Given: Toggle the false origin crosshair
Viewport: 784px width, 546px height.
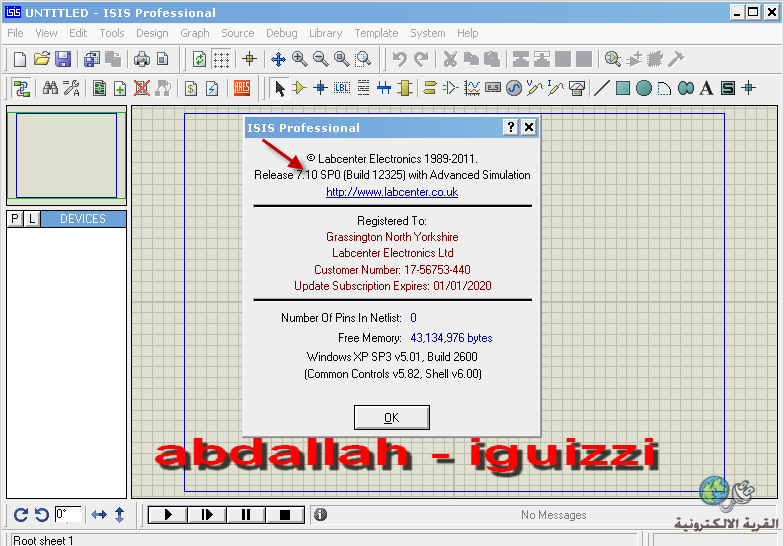Looking at the screenshot, I should pos(249,59).
